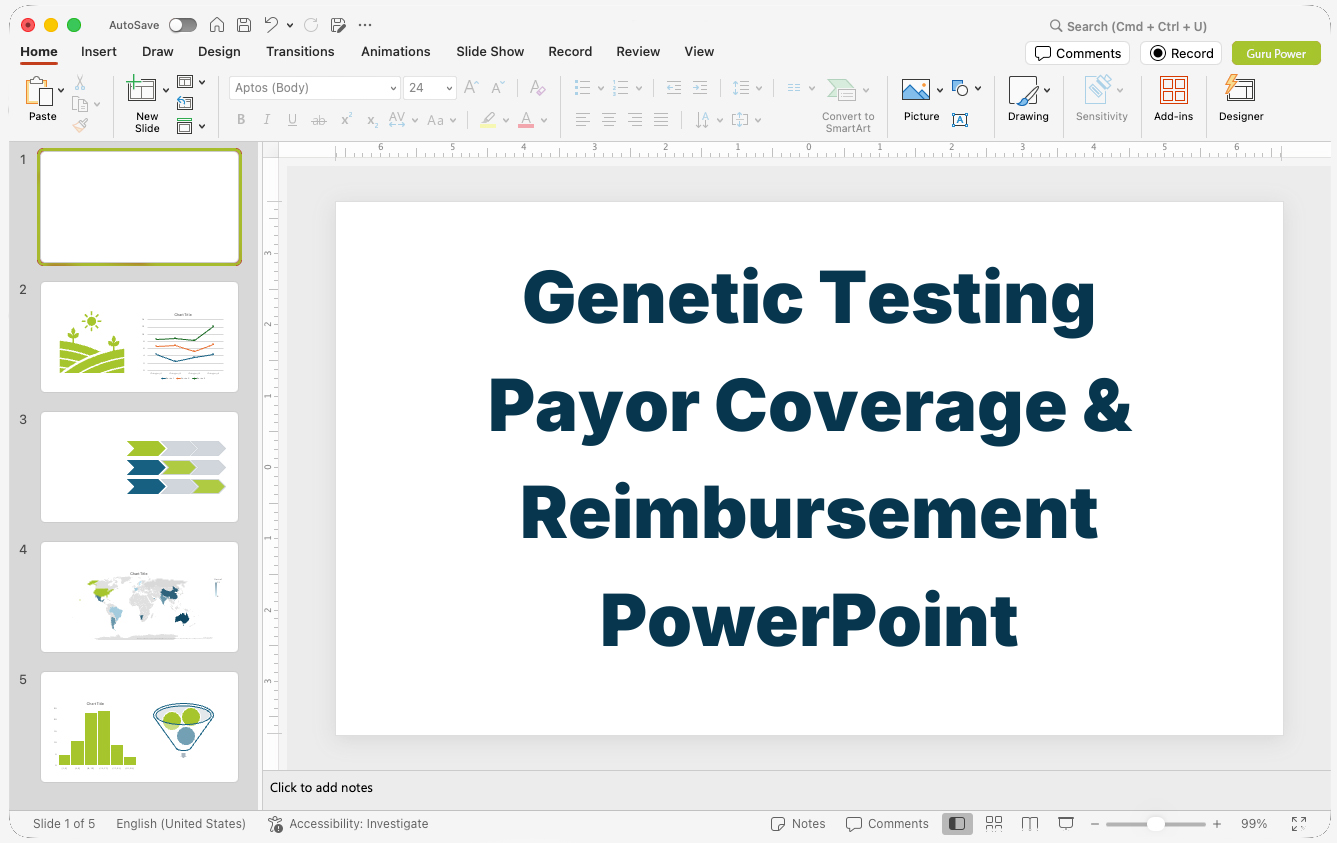
Task: Expand the New Slide dropdown arrow
Action: (166, 90)
